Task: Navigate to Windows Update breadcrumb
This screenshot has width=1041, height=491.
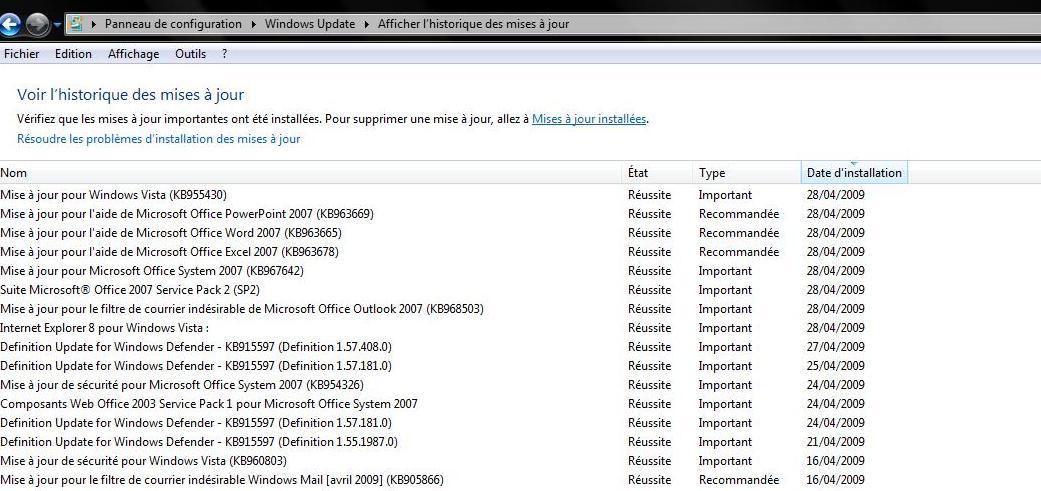Action: click(x=310, y=24)
